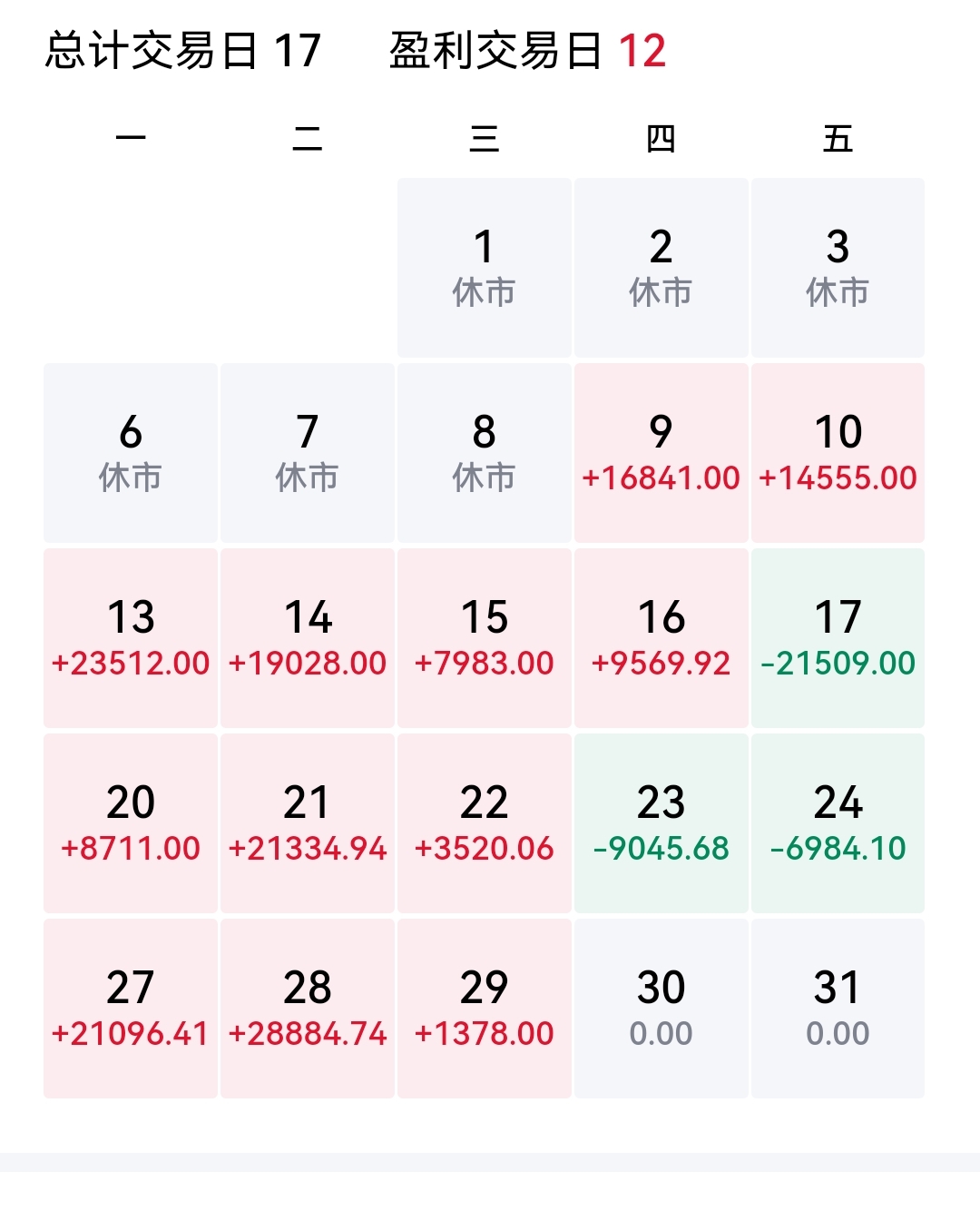
Task: Open day 23 with -9045.68 loss
Action: 661,823
